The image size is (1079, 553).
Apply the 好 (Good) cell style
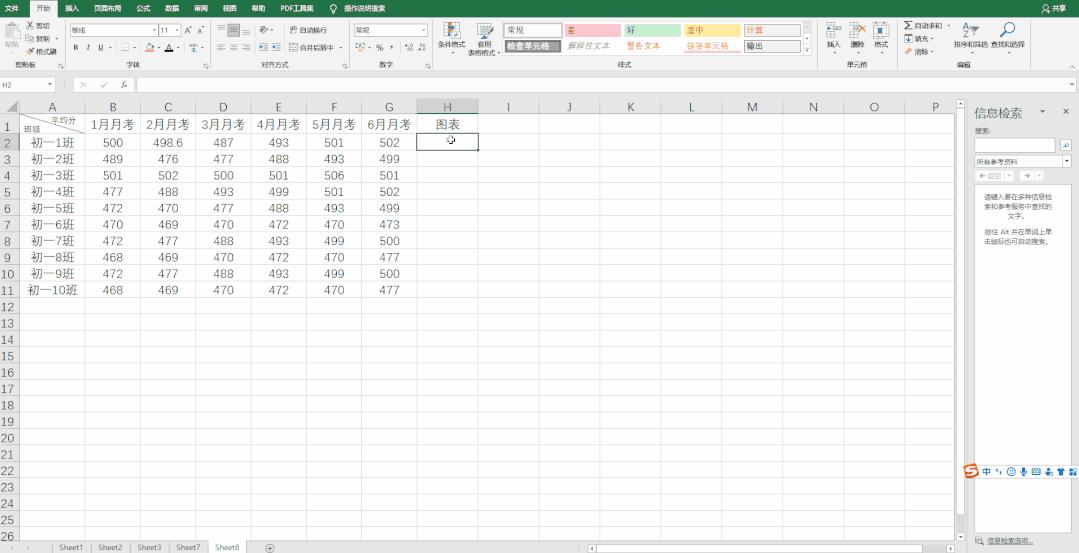coord(652,30)
